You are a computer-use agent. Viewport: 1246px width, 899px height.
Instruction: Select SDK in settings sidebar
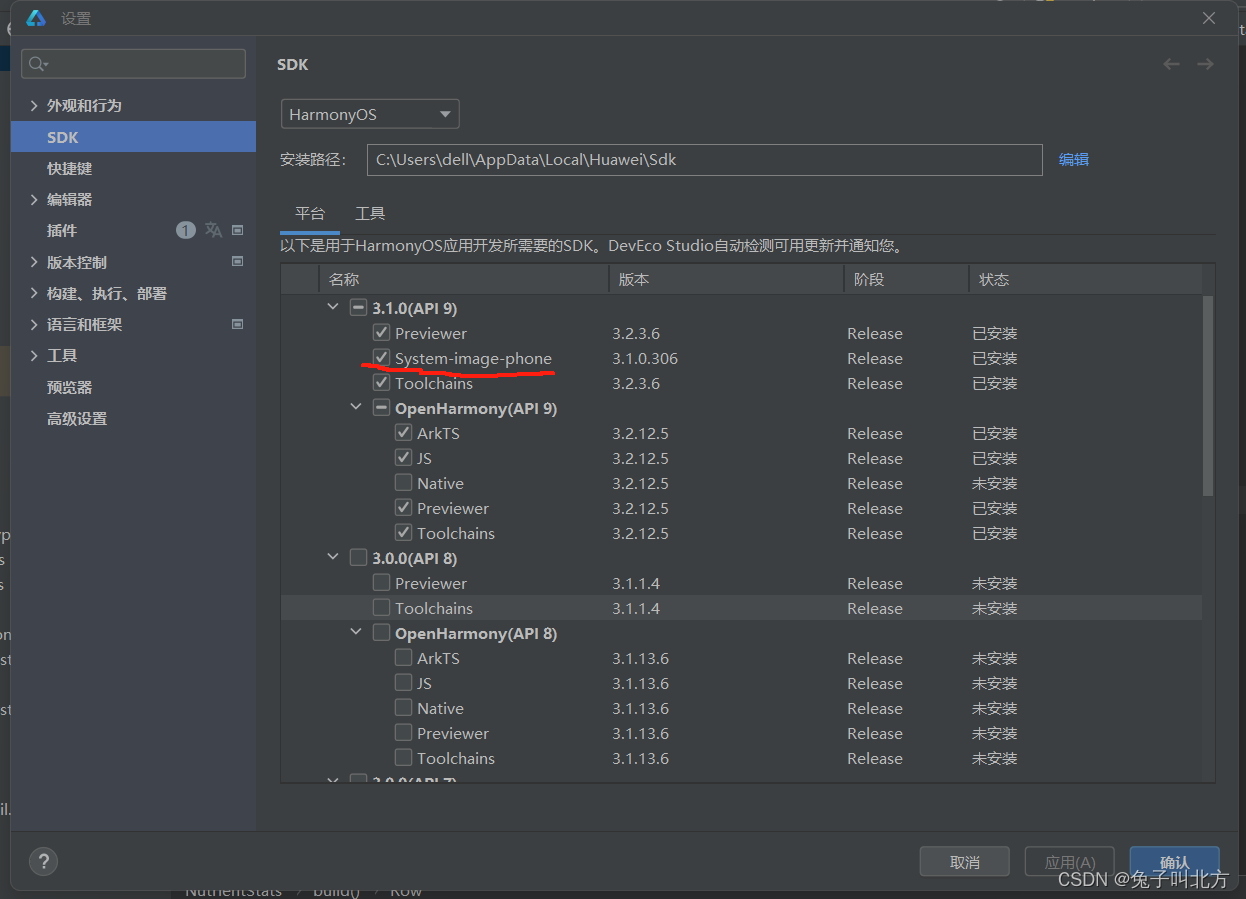pyautogui.click(x=133, y=137)
